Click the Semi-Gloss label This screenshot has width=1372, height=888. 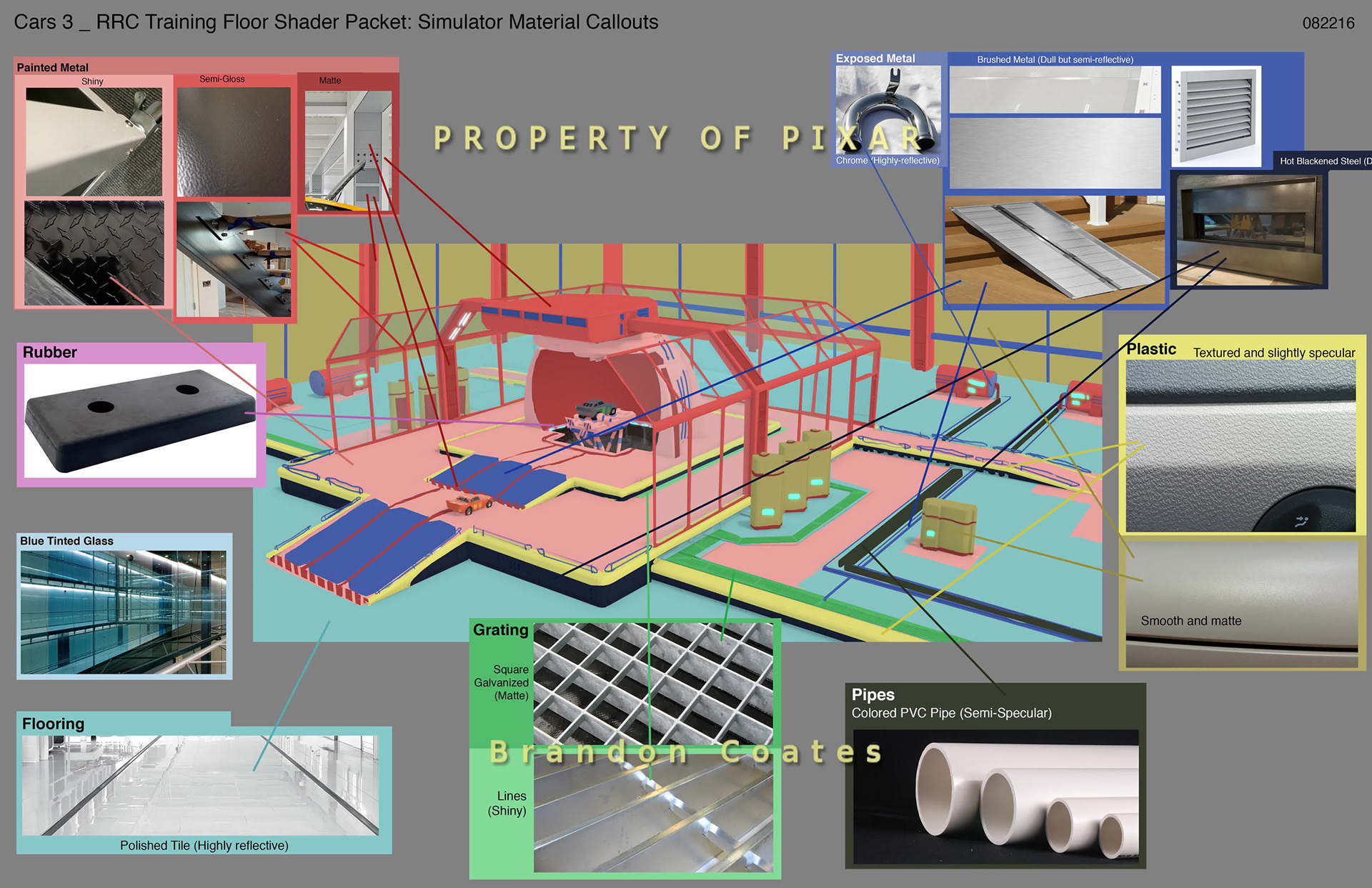click(222, 79)
